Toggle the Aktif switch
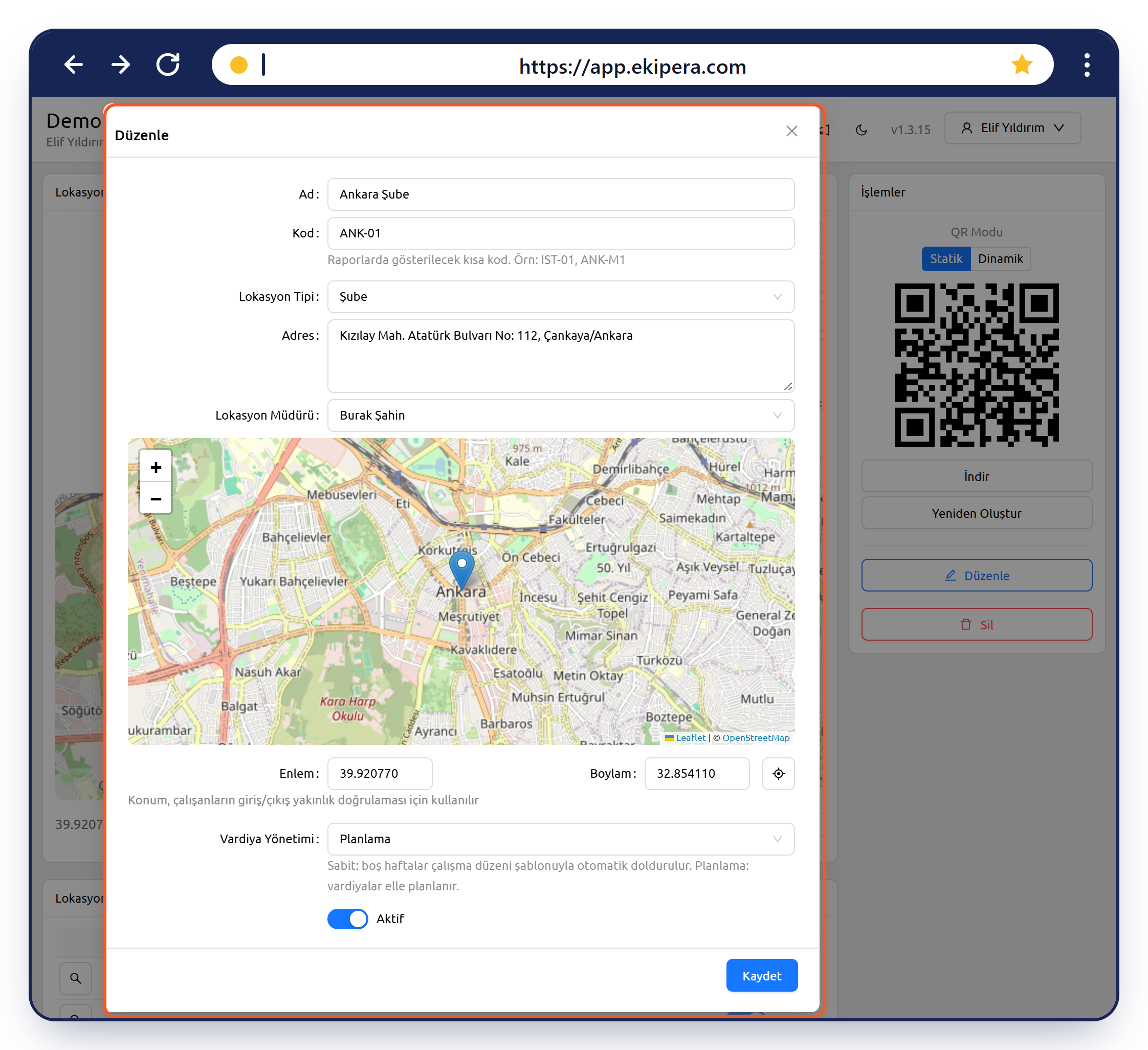The height and width of the screenshot is (1050, 1148). 347,918
